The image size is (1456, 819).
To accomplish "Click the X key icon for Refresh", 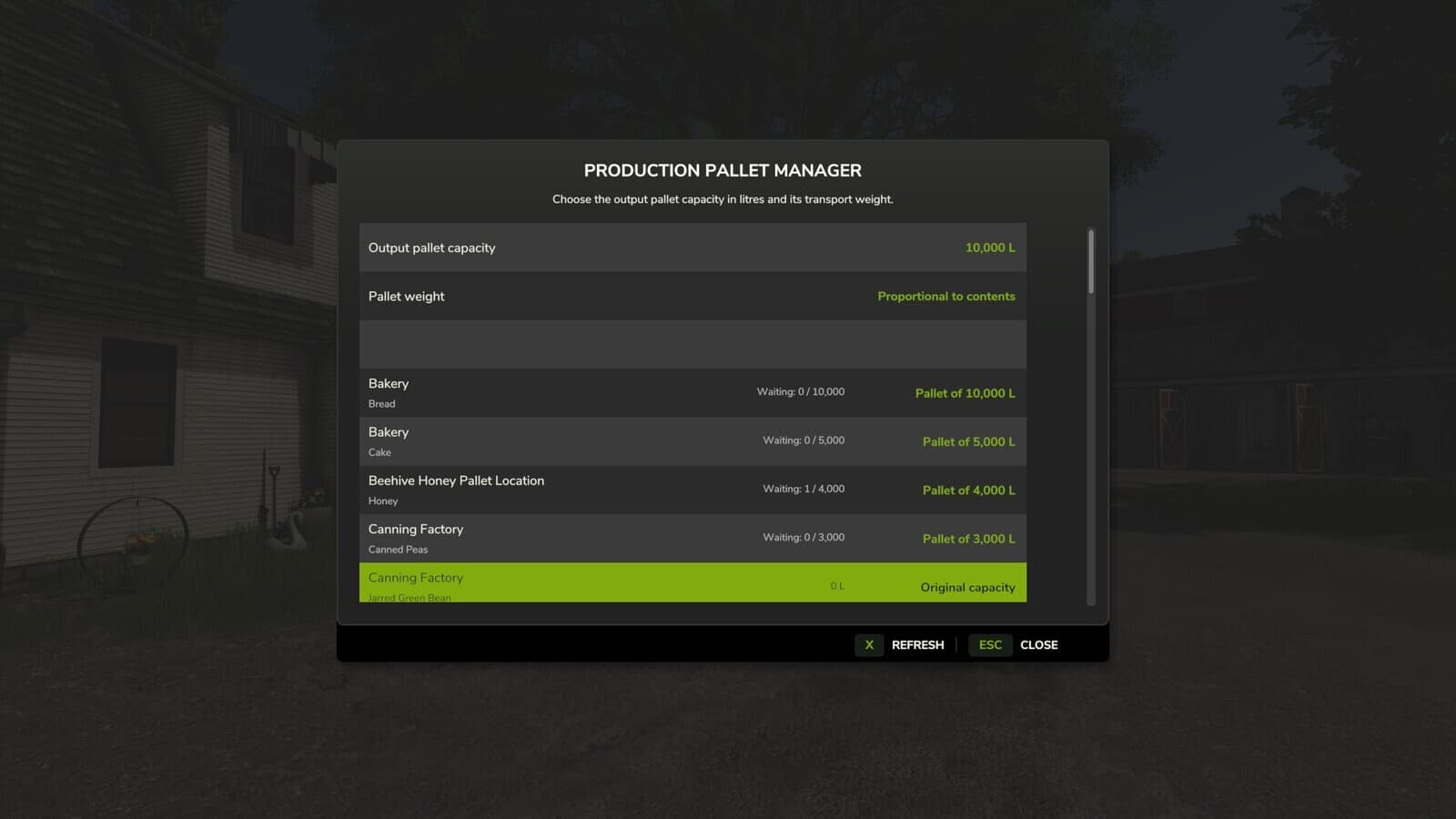I will [869, 644].
